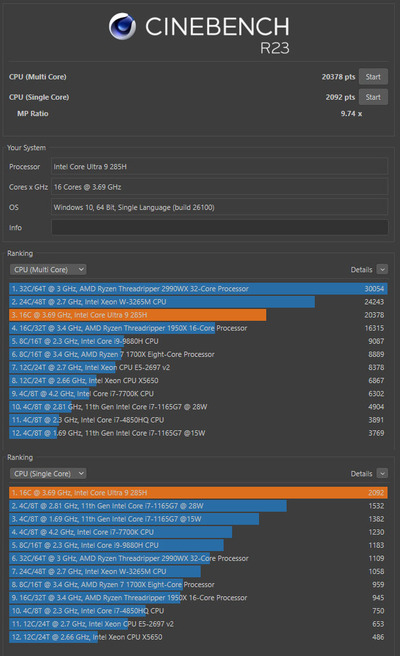This screenshot has height=656, width=400.
Task: Select Xeon X5650 single core entry scoring 486
Action: (x=198, y=637)
